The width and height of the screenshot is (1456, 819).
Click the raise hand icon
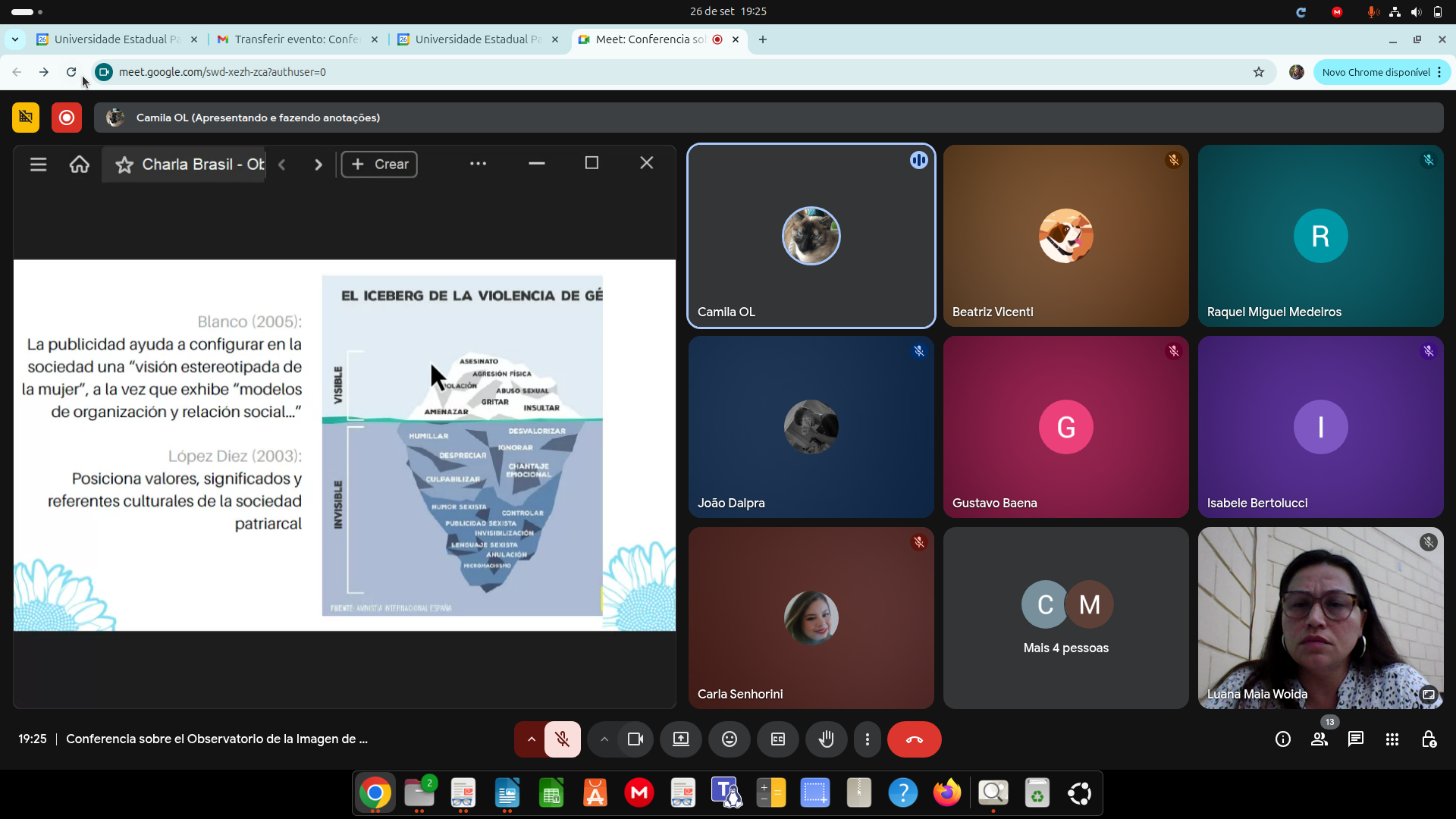826,739
